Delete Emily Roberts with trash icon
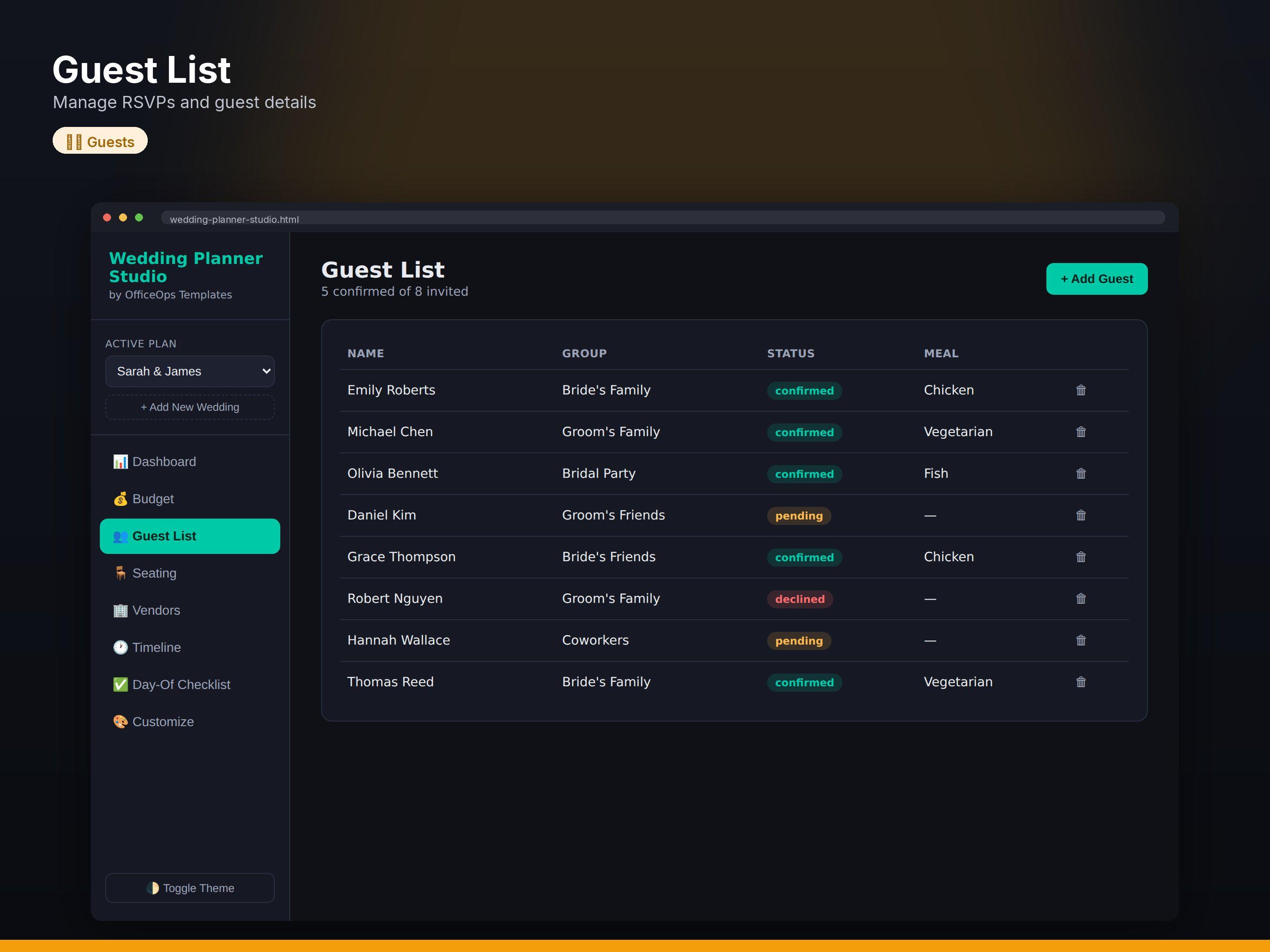 (1080, 390)
